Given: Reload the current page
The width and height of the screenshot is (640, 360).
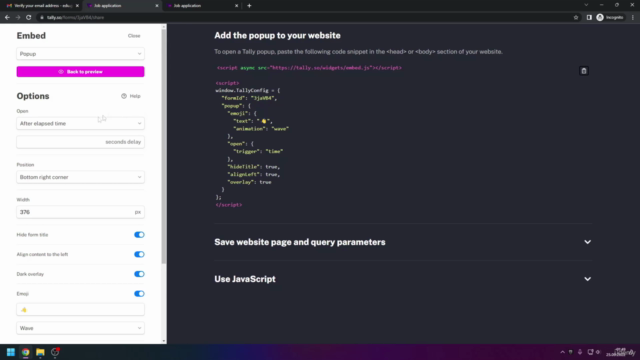Looking at the screenshot, I should [x=29, y=18].
